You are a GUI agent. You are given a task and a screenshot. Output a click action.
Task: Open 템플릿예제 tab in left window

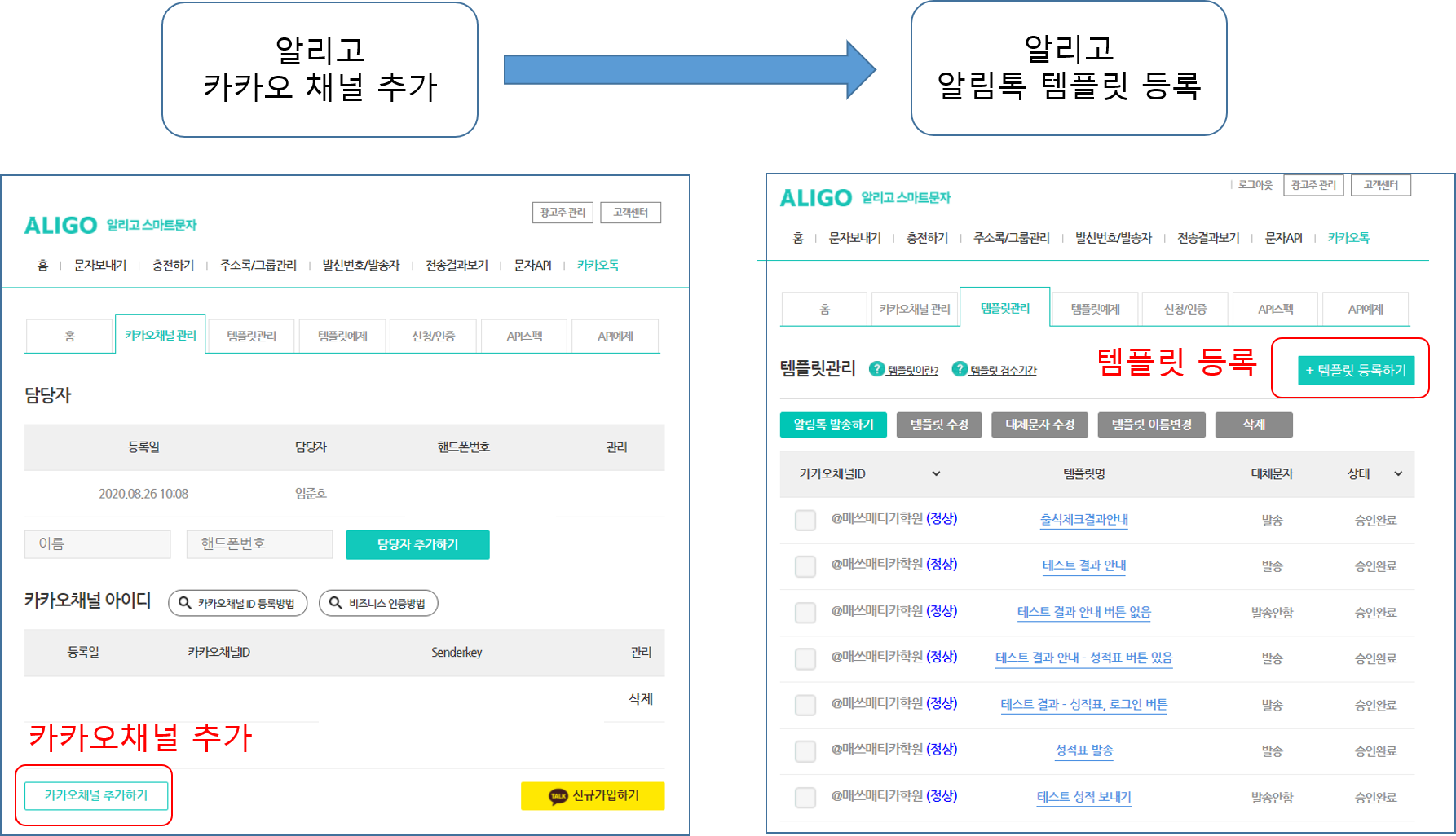342,336
